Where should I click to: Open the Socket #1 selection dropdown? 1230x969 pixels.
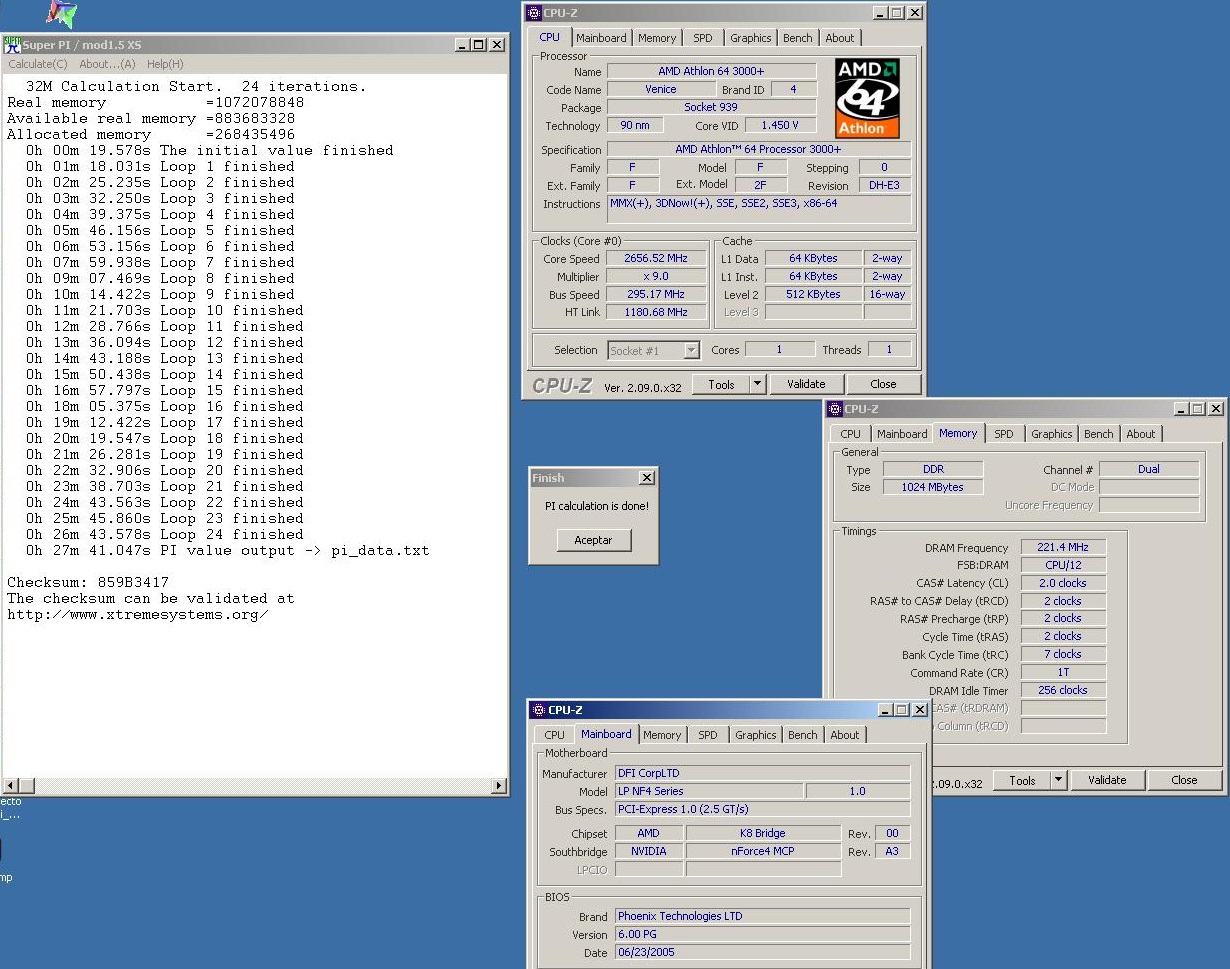tap(653, 350)
